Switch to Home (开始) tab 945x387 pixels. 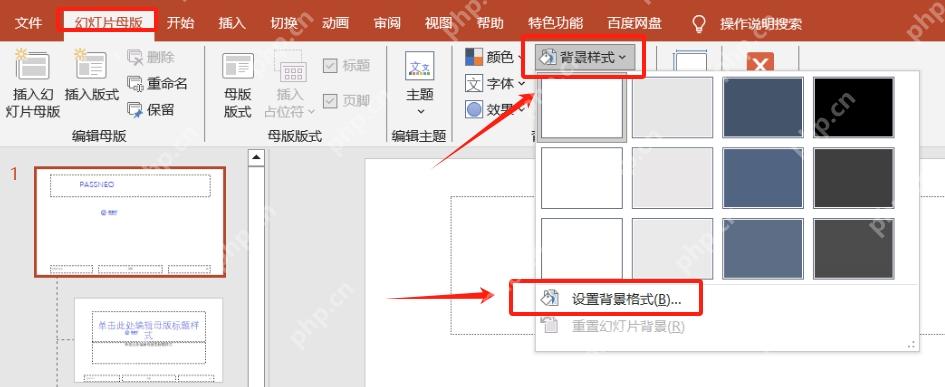pos(180,23)
